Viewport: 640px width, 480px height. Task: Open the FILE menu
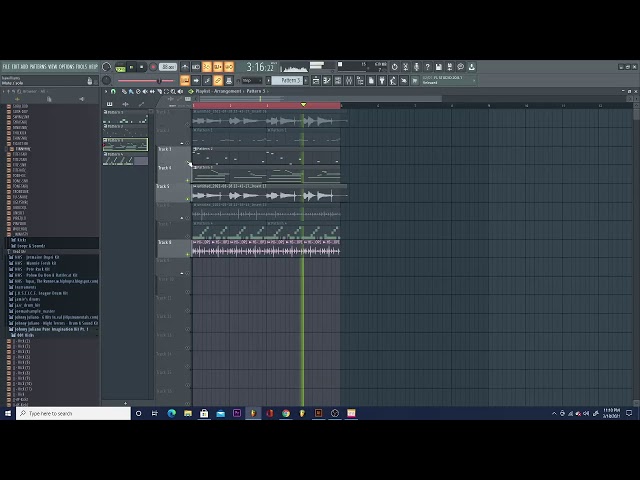6,67
